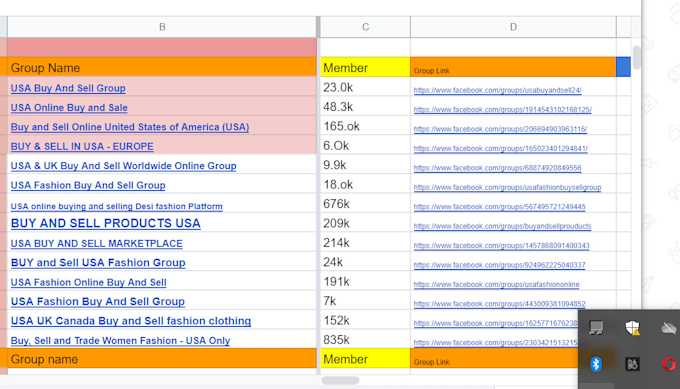
Task: Open BUY and Sell USA Fashion Group link
Action: [98, 263]
